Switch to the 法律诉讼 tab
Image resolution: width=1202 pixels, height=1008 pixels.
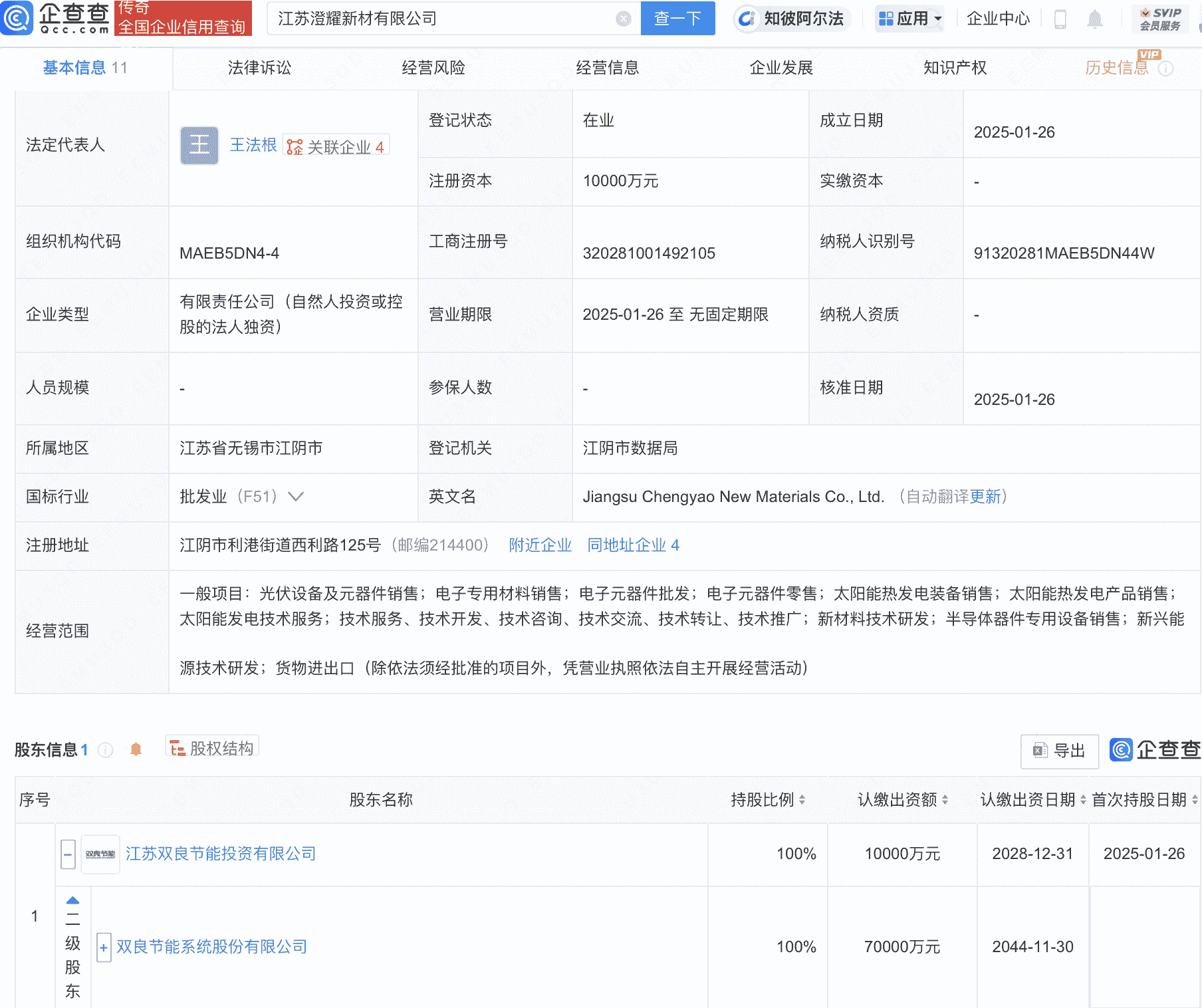259,67
